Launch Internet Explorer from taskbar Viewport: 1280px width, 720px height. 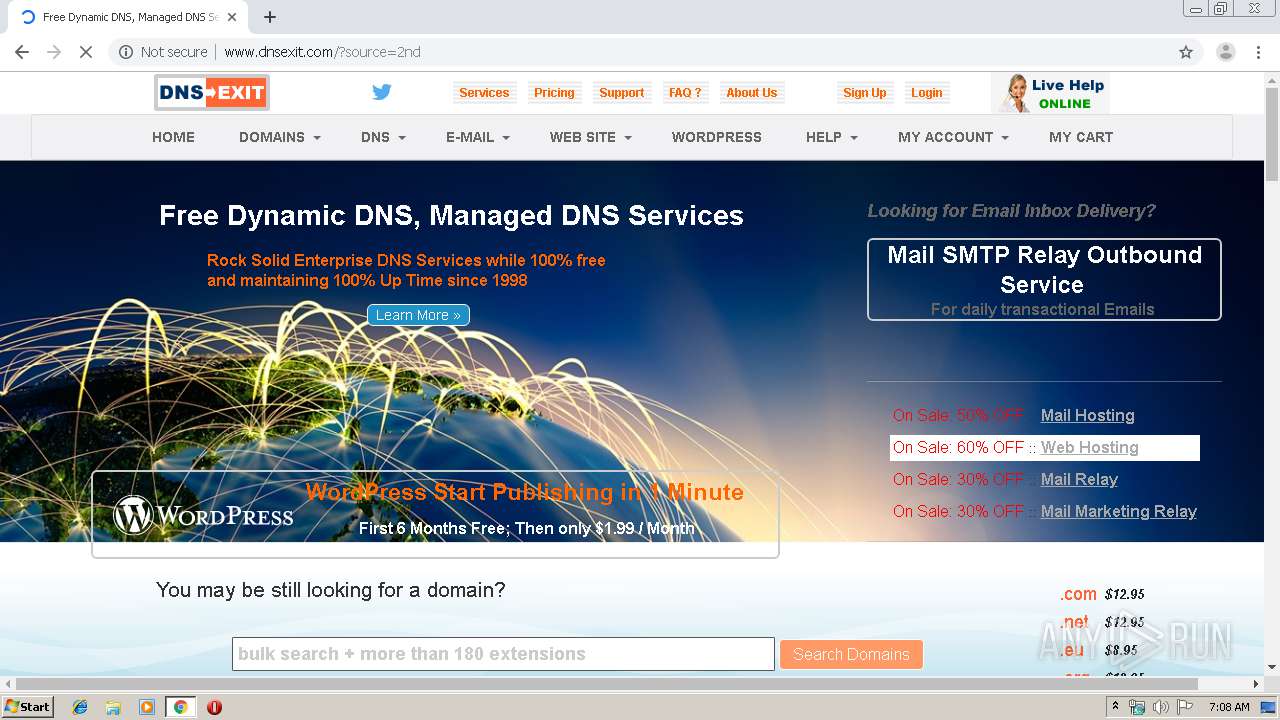(80, 707)
